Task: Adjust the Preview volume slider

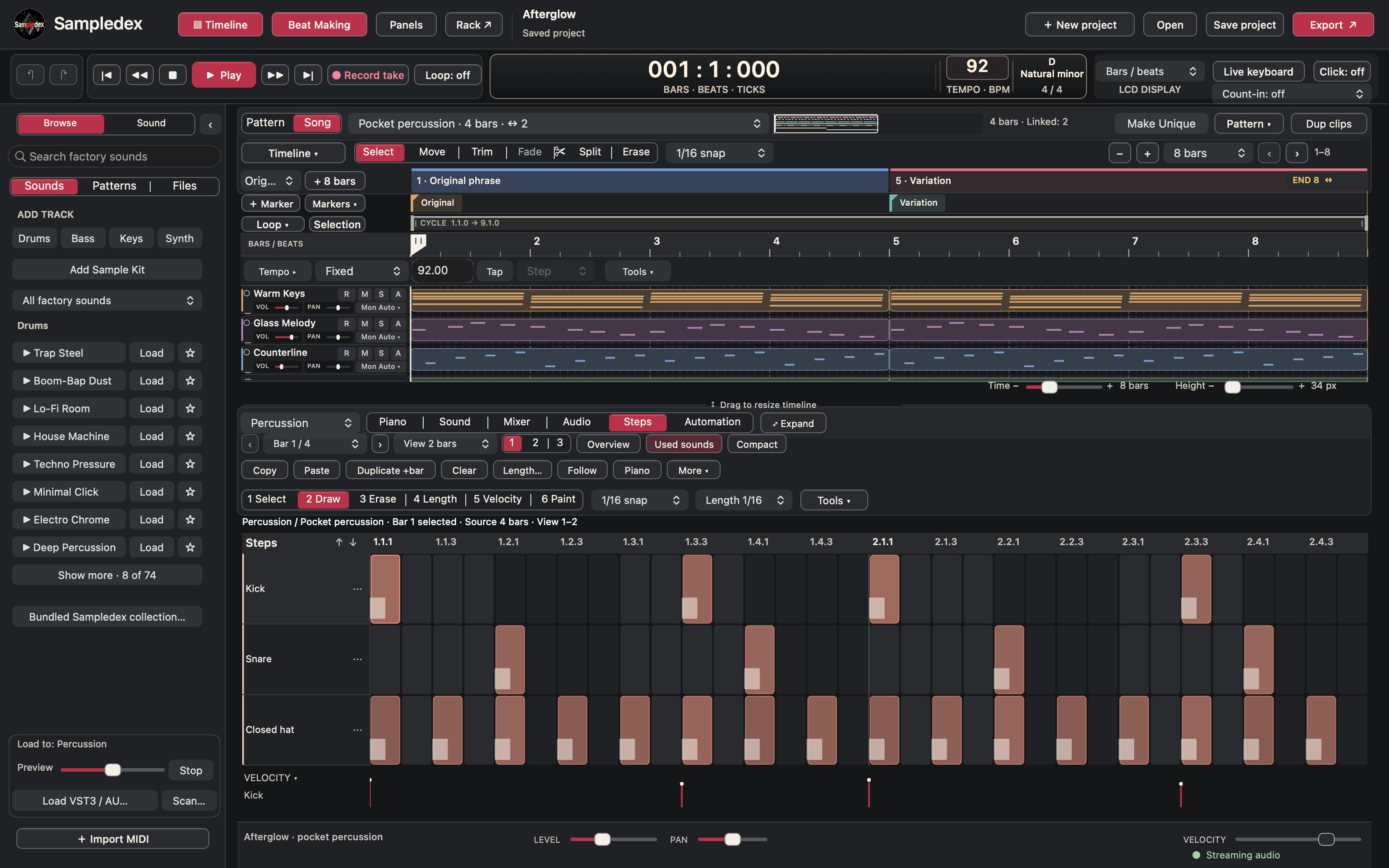Action: 112,770
